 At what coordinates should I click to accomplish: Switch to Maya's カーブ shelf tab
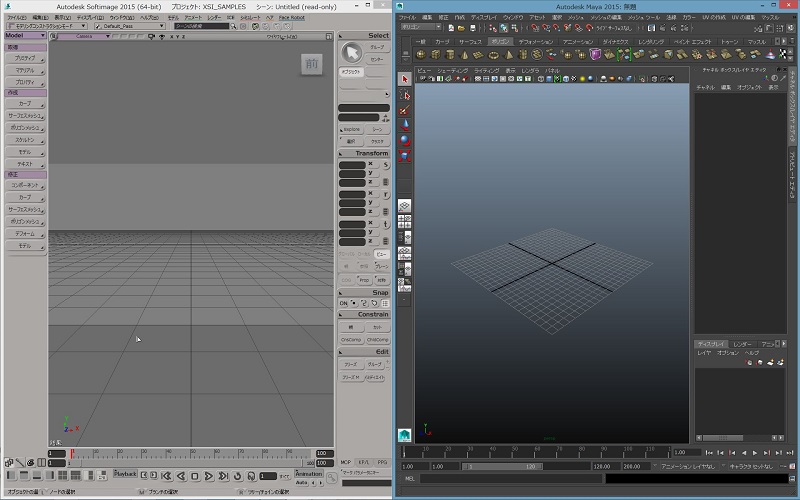(442, 41)
